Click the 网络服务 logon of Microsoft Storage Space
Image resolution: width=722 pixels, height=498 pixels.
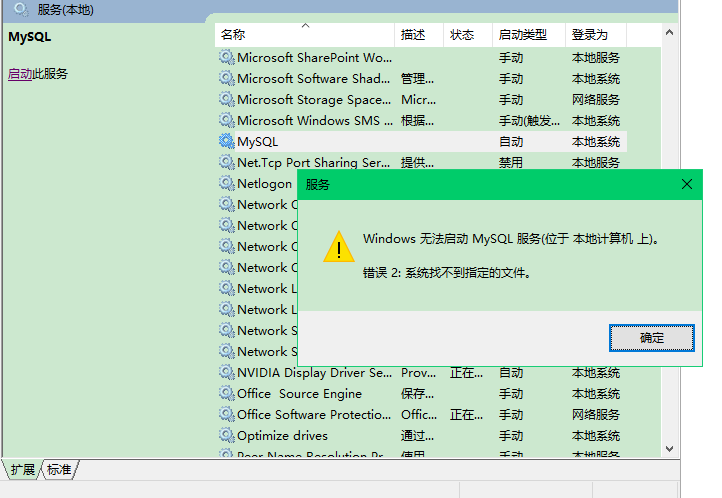pos(596,100)
